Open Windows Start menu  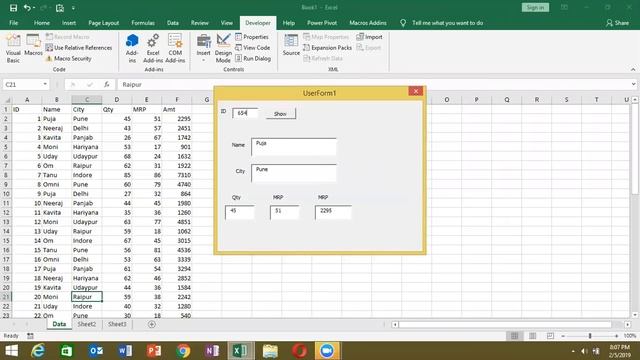point(11,351)
